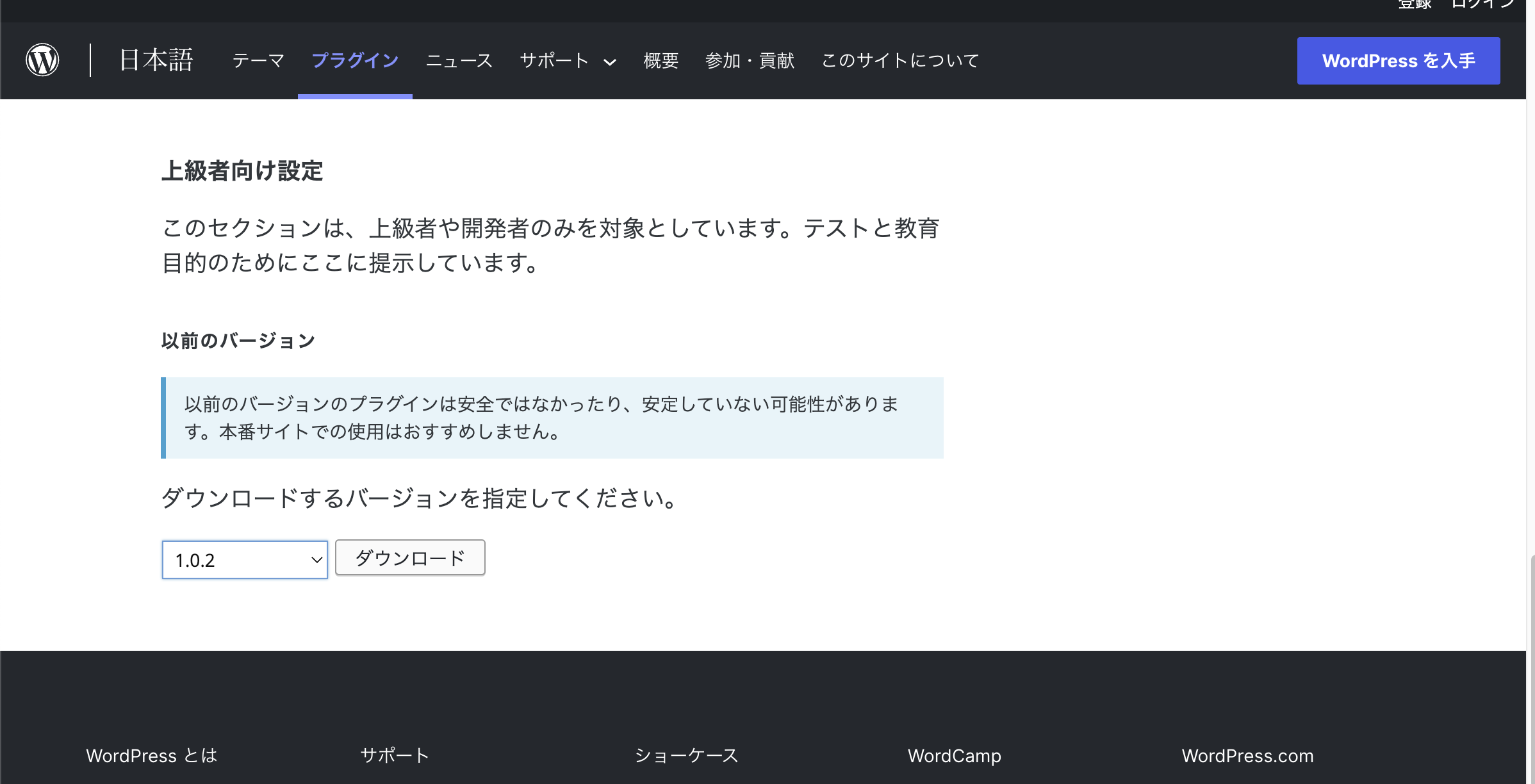Open the サポート dropdown chevron
Image resolution: width=1535 pixels, height=784 pixels.
point(610,62)
